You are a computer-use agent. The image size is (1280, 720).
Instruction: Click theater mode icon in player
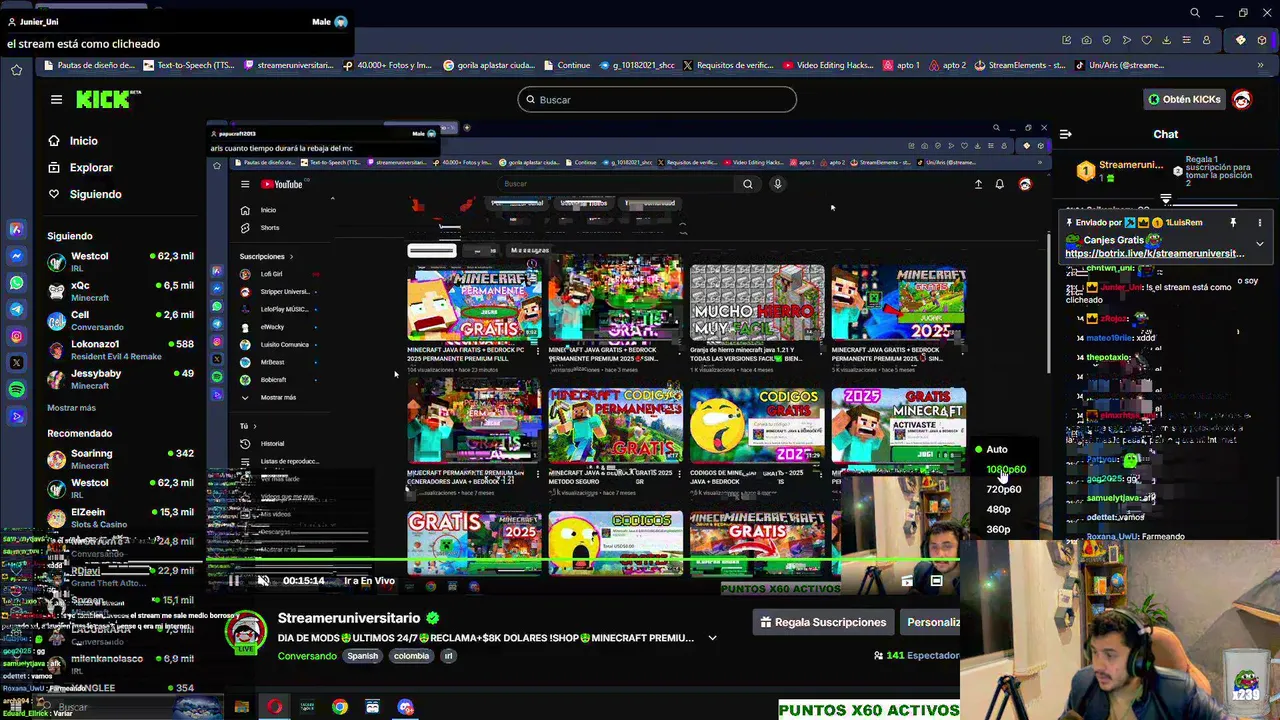[x=936, y=580]
